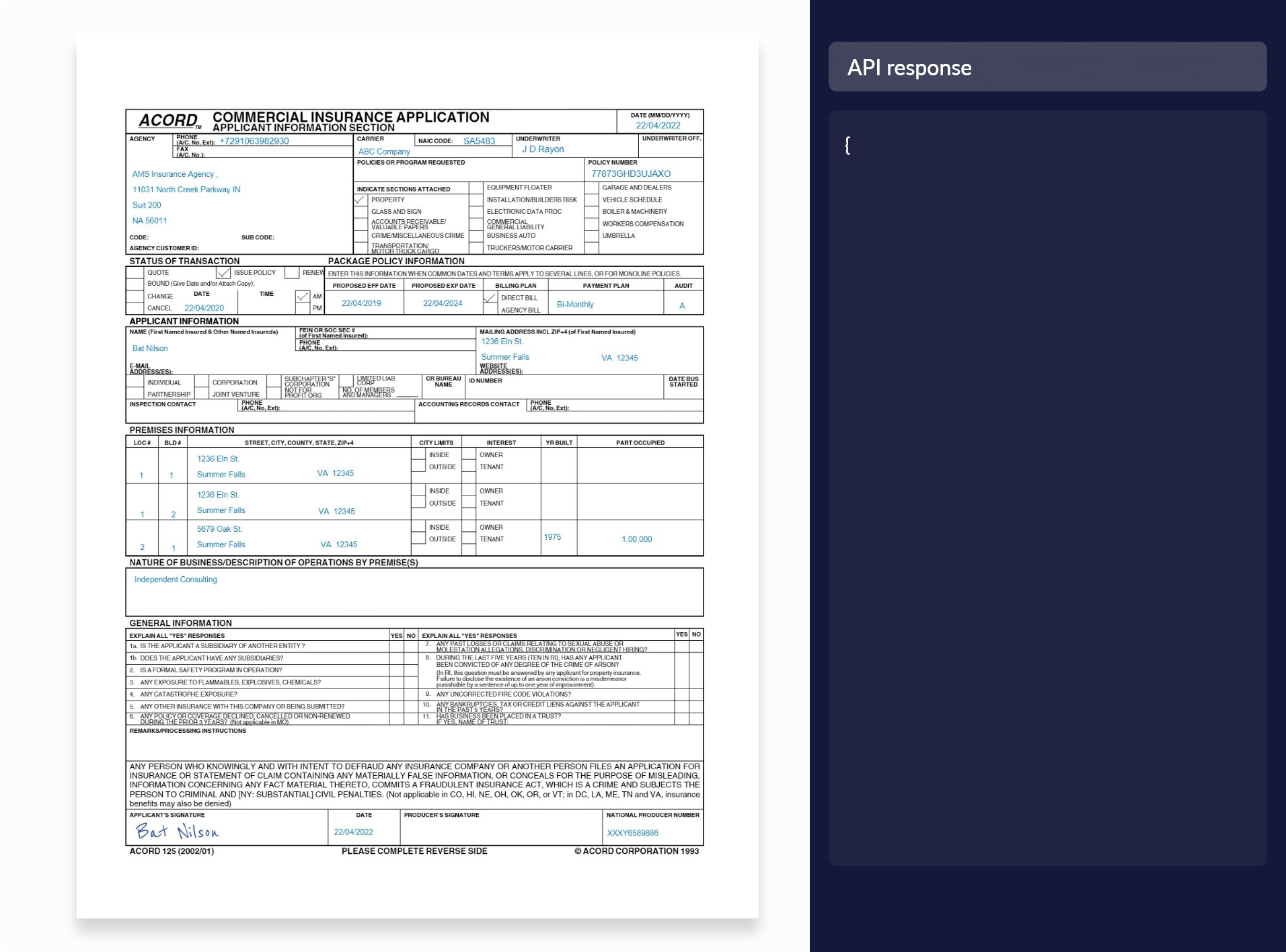Viewport: 1286px width, 952px height.
Task: Select the Suit 200 address line
Action: [147, 205]
